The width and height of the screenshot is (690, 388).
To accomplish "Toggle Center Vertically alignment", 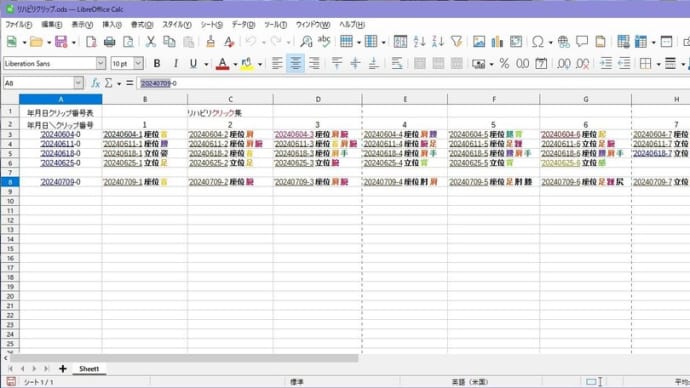I will 355,64.
